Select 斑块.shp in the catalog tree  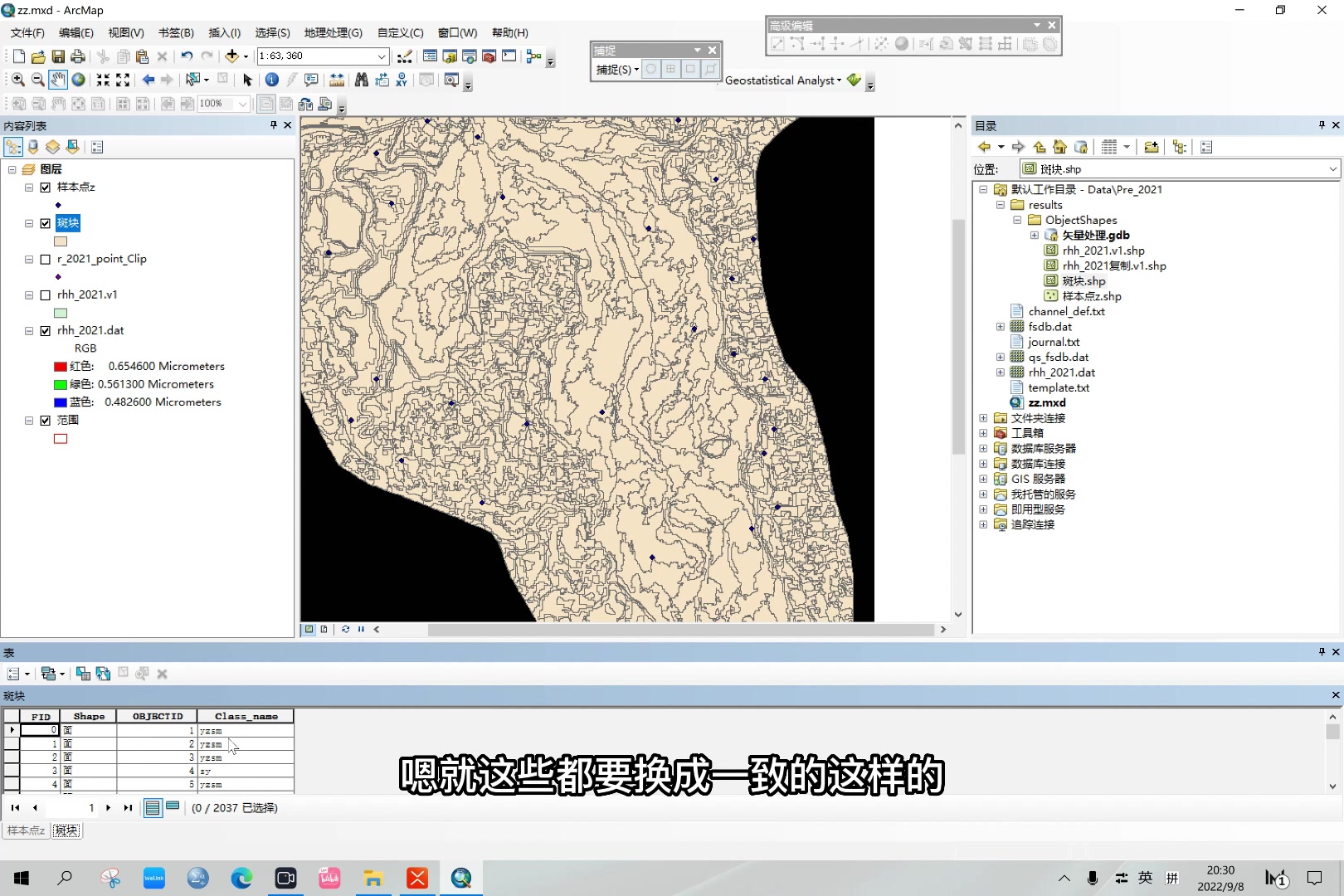1083,281
